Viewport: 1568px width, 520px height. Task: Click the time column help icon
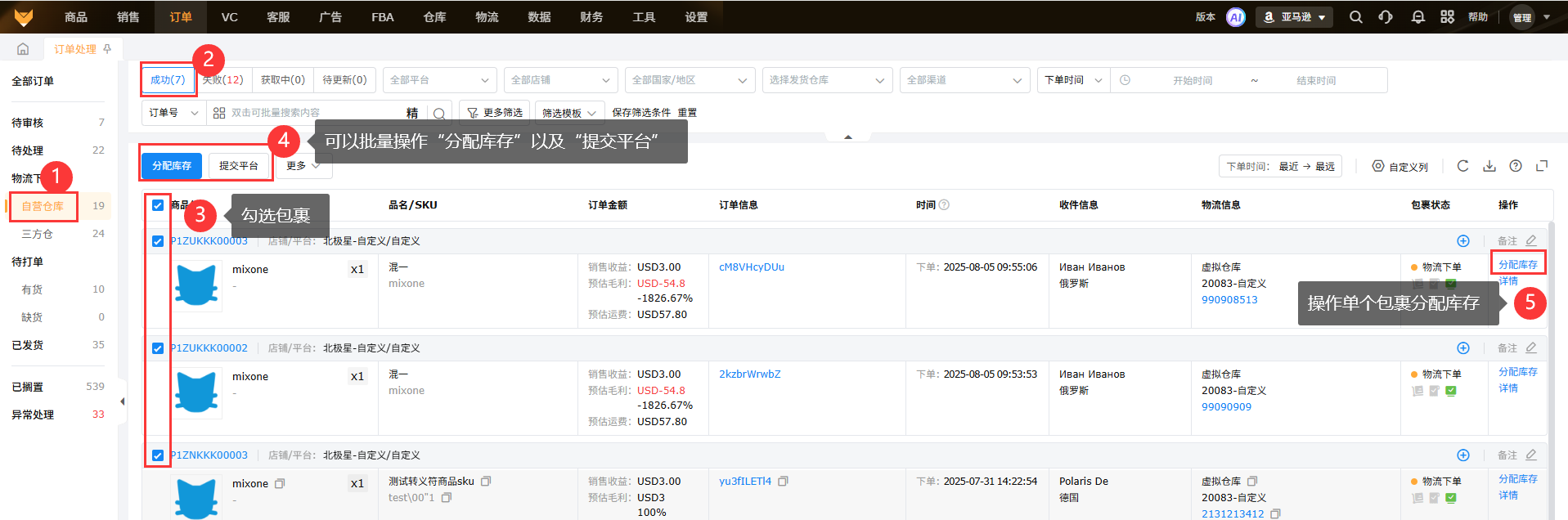tap(944, 204)
